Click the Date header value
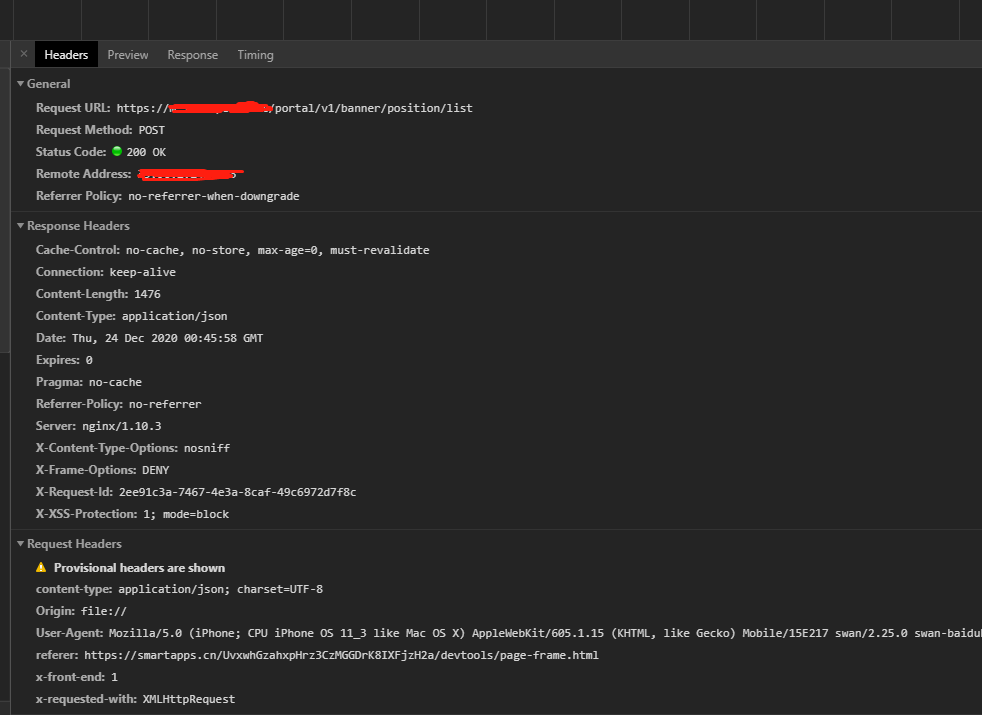The height and width of the screenshot is (715, 982). point(167,338)
